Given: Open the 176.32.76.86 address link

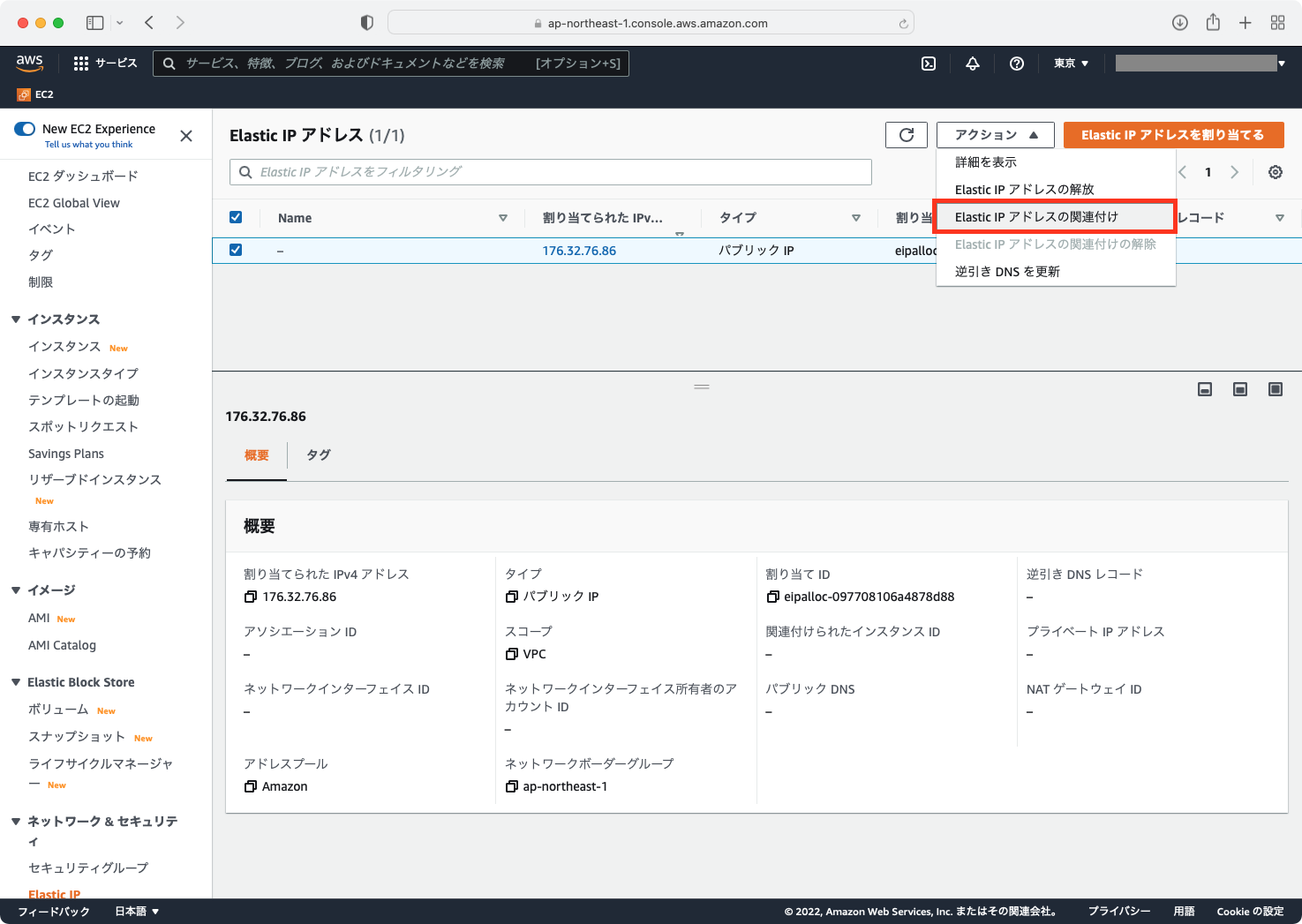Looking at the screenshot, I should 578,250.
